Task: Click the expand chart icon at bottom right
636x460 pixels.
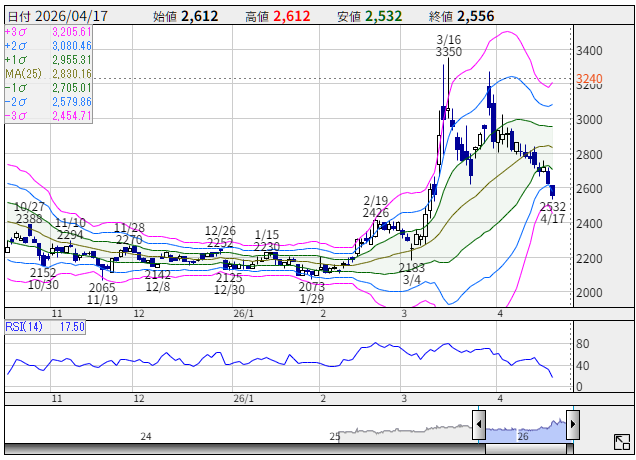Action: pos(621,442)
